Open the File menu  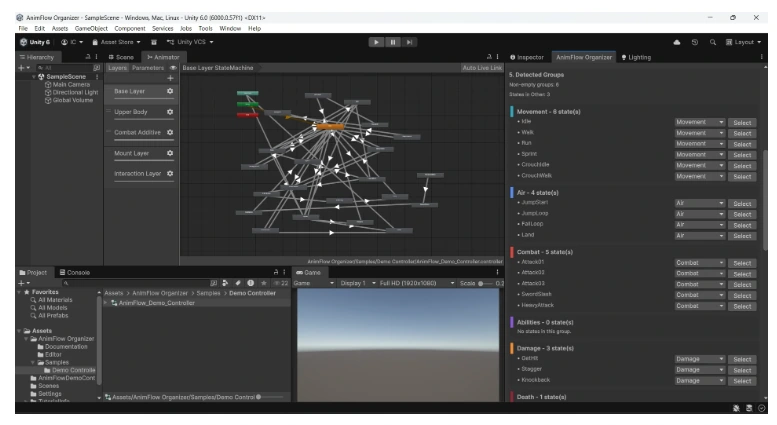pyautogui.click(x=23, y=28)
